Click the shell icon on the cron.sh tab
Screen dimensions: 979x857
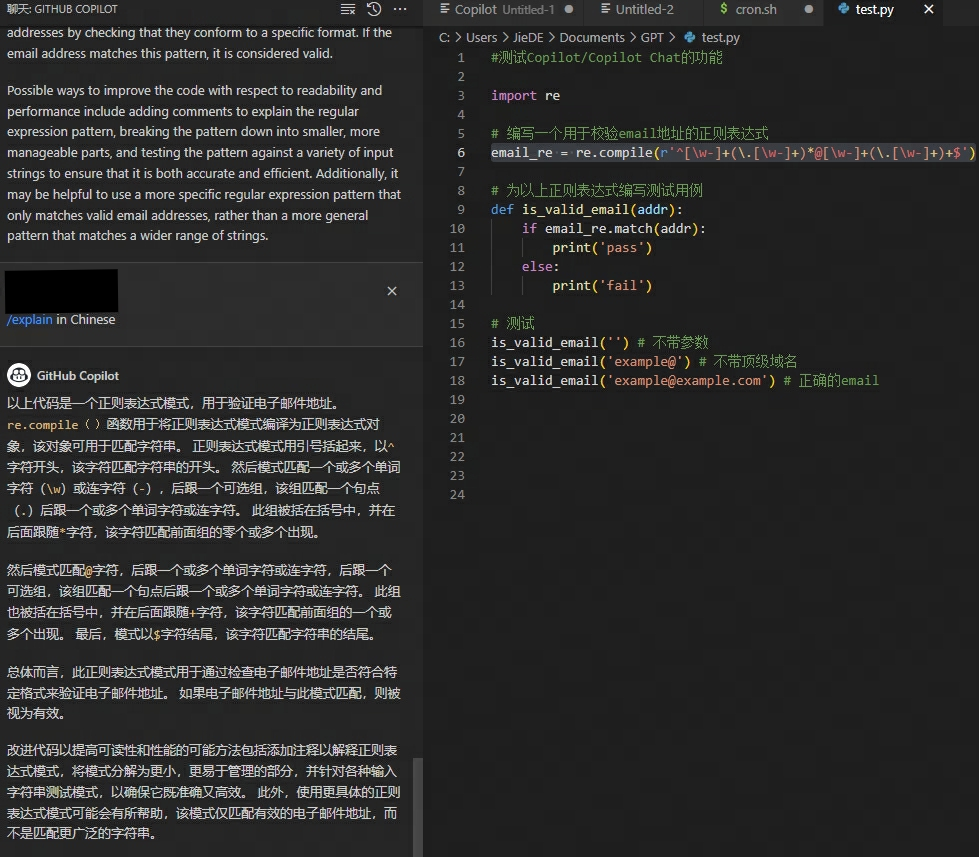click(722, 10)
